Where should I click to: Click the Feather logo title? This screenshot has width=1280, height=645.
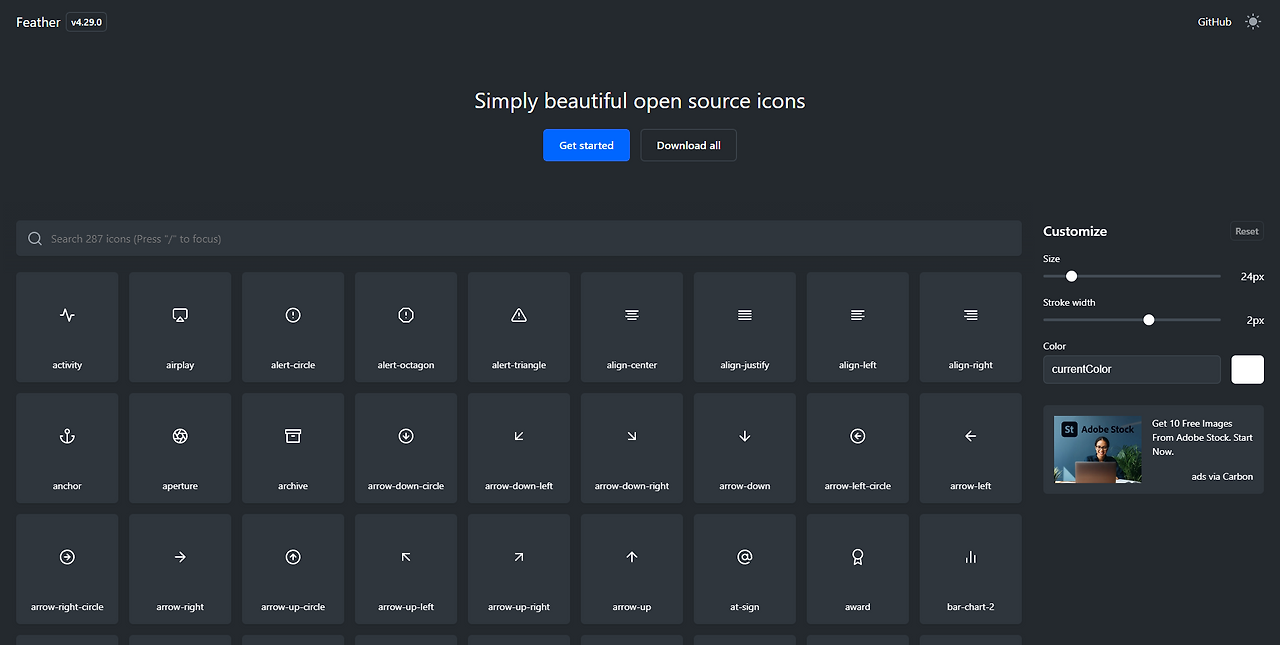click(x=38, y=22)
